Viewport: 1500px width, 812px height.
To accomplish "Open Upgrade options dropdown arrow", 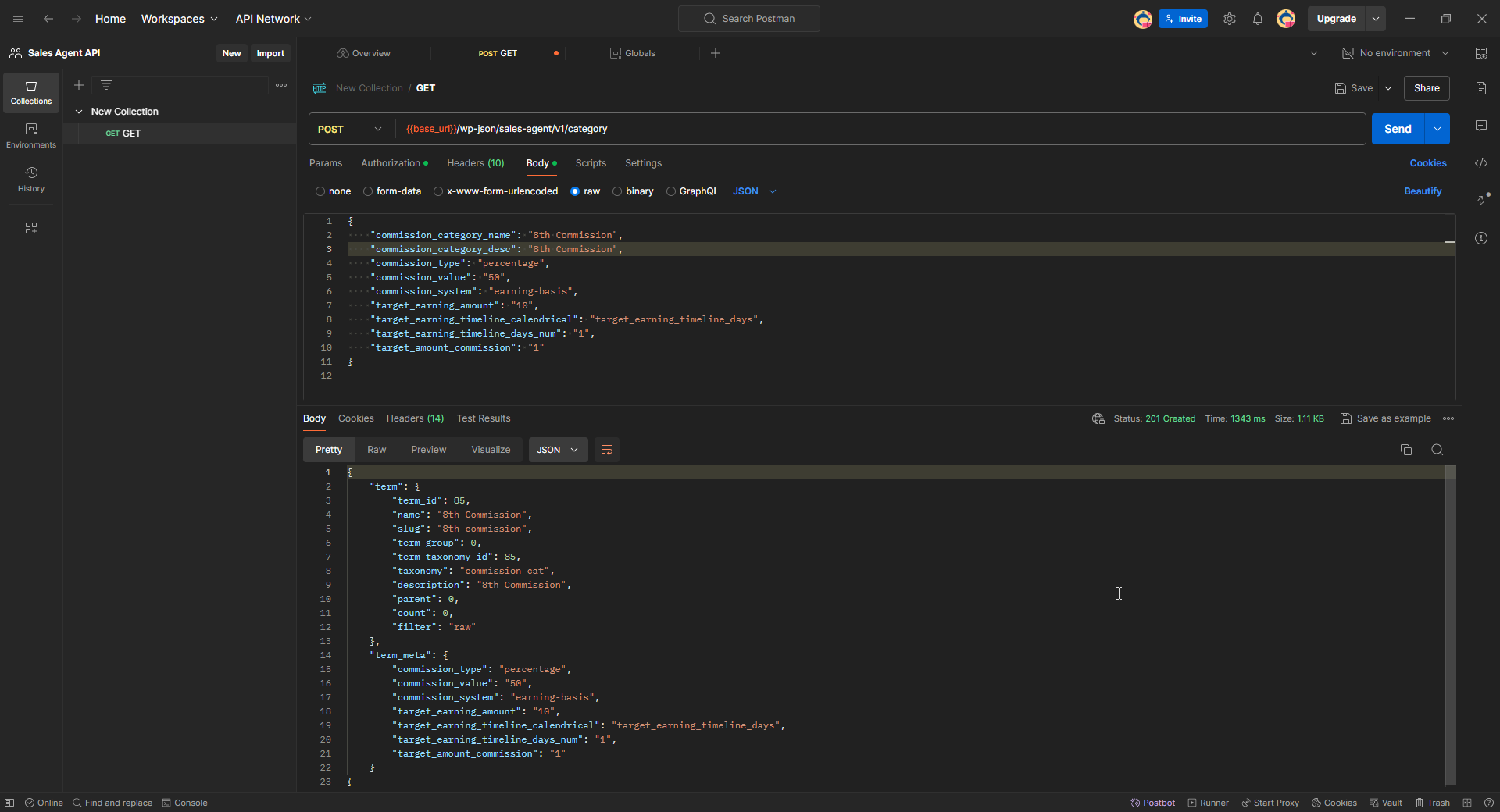I will [x=1376, y=19].
